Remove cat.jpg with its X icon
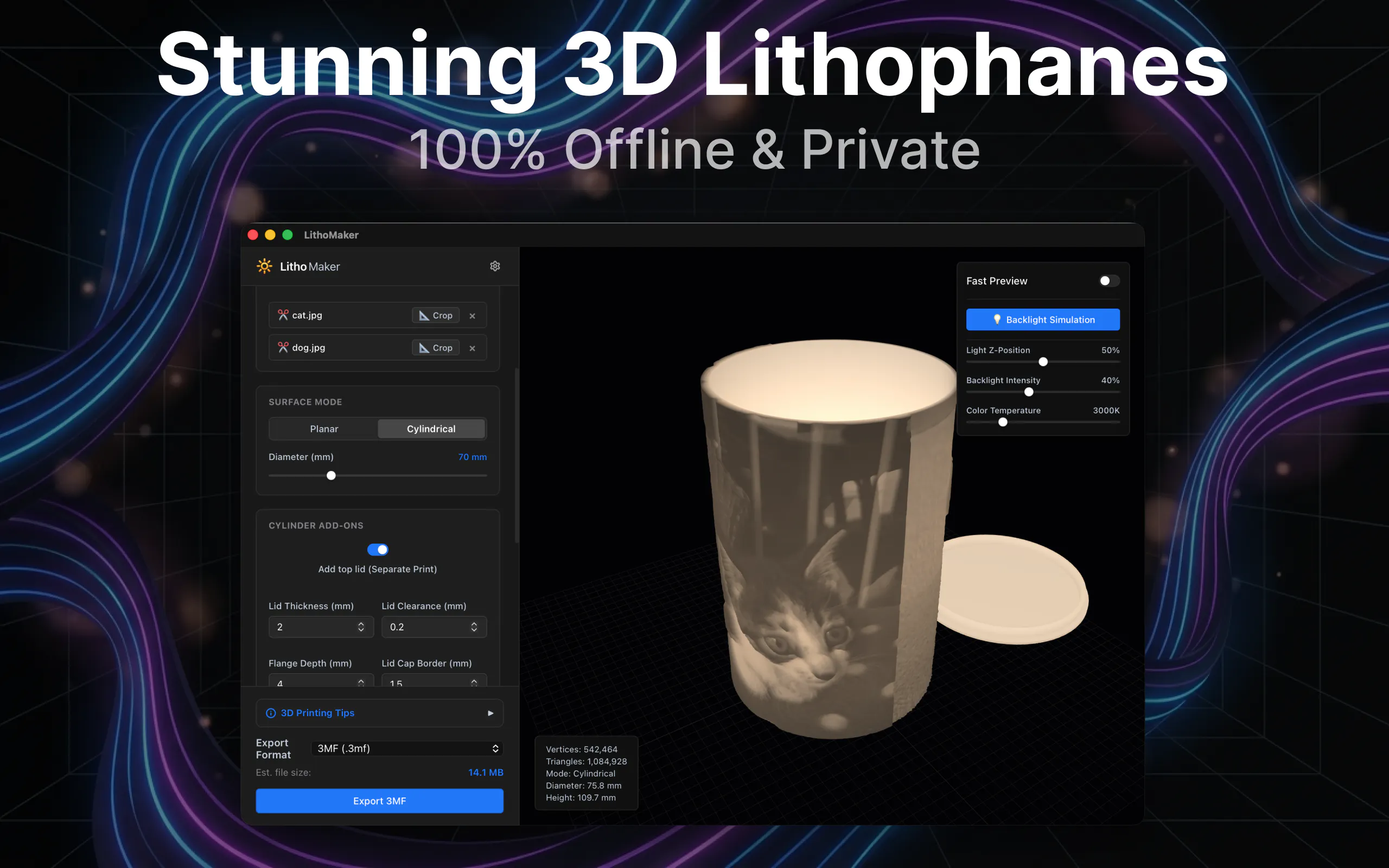The height and width of the screenshot is (868, 1389). tap(473, 316)
